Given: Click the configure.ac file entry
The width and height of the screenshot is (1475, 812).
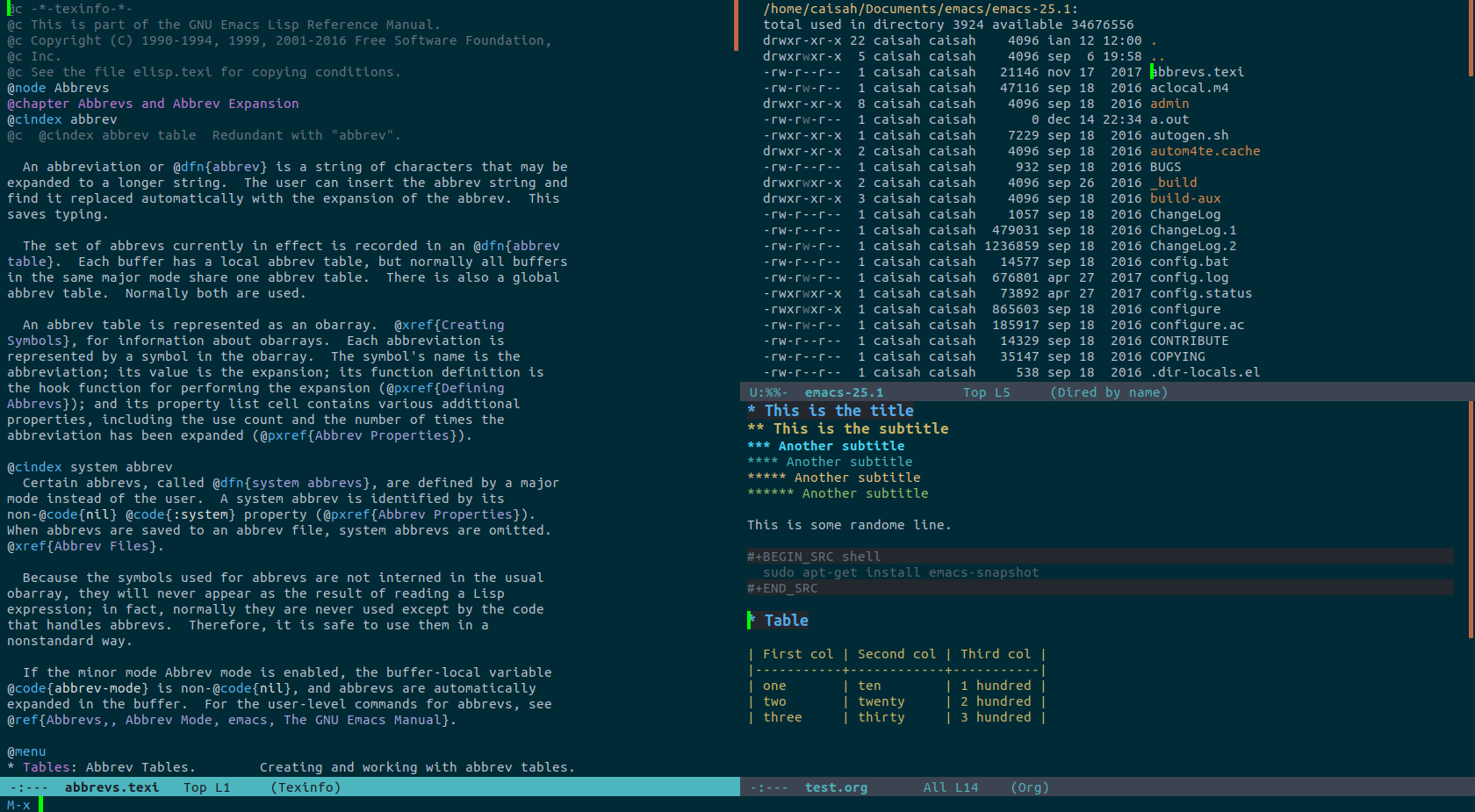Looking at the screenshot, I should pos(1198,325).
